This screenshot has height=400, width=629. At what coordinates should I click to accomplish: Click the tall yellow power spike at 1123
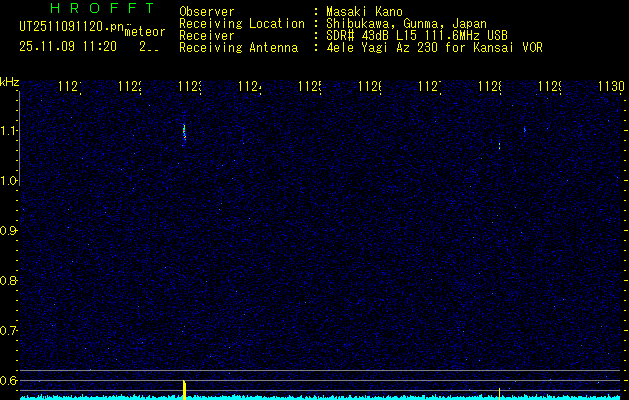(184, 390)
